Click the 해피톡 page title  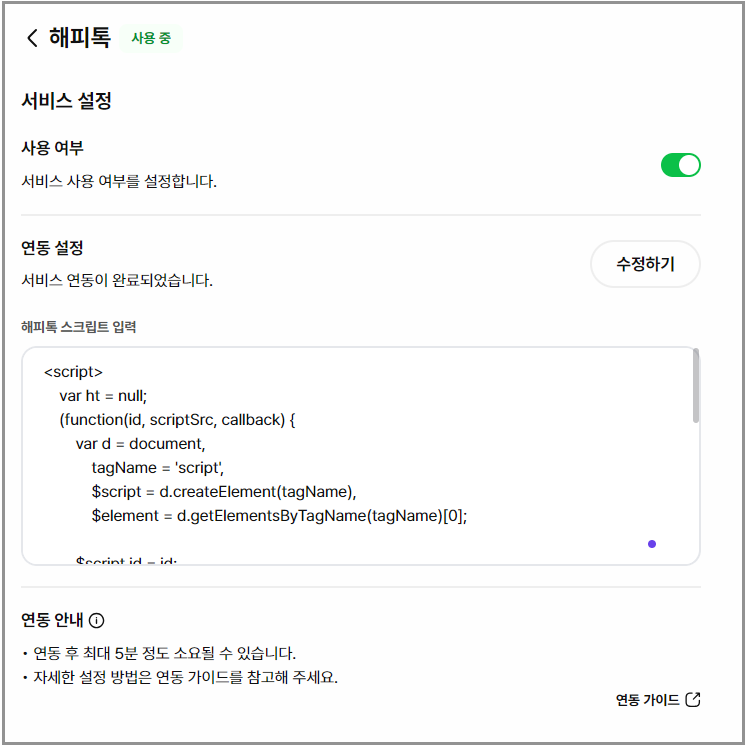coord(80,38)
